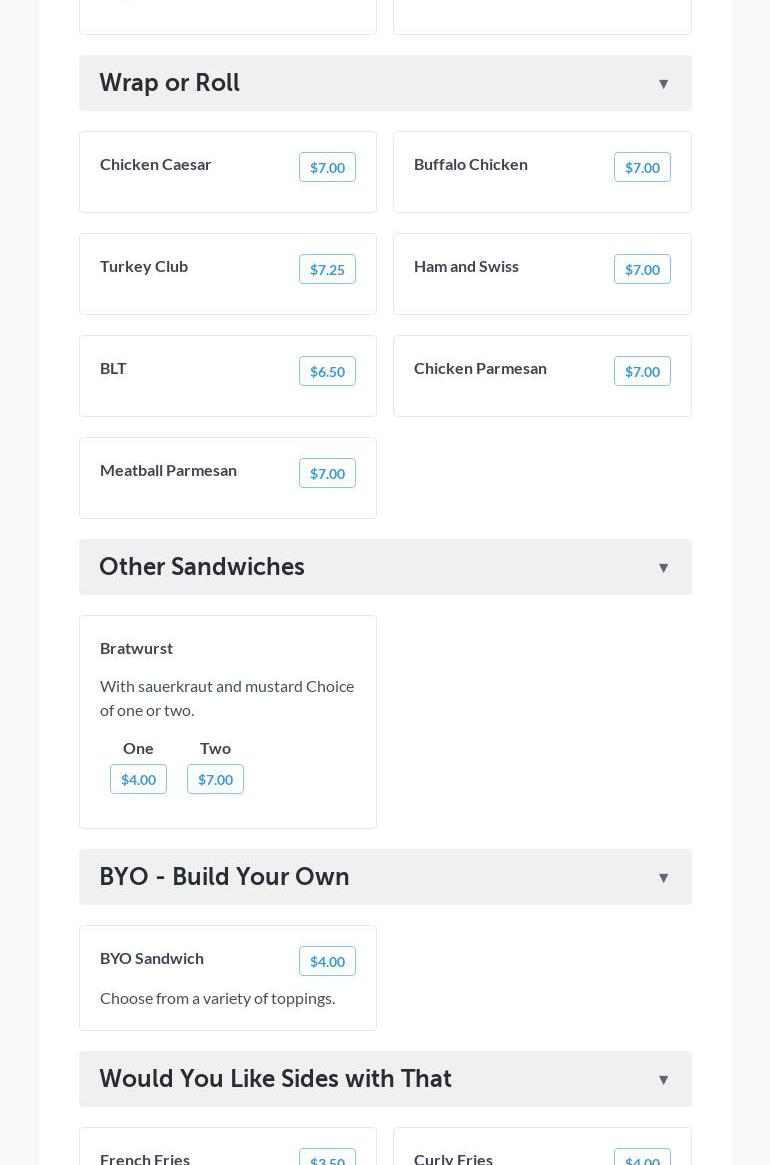Select Buffalo Chicken $7.00 price button

tap(642, 167)
